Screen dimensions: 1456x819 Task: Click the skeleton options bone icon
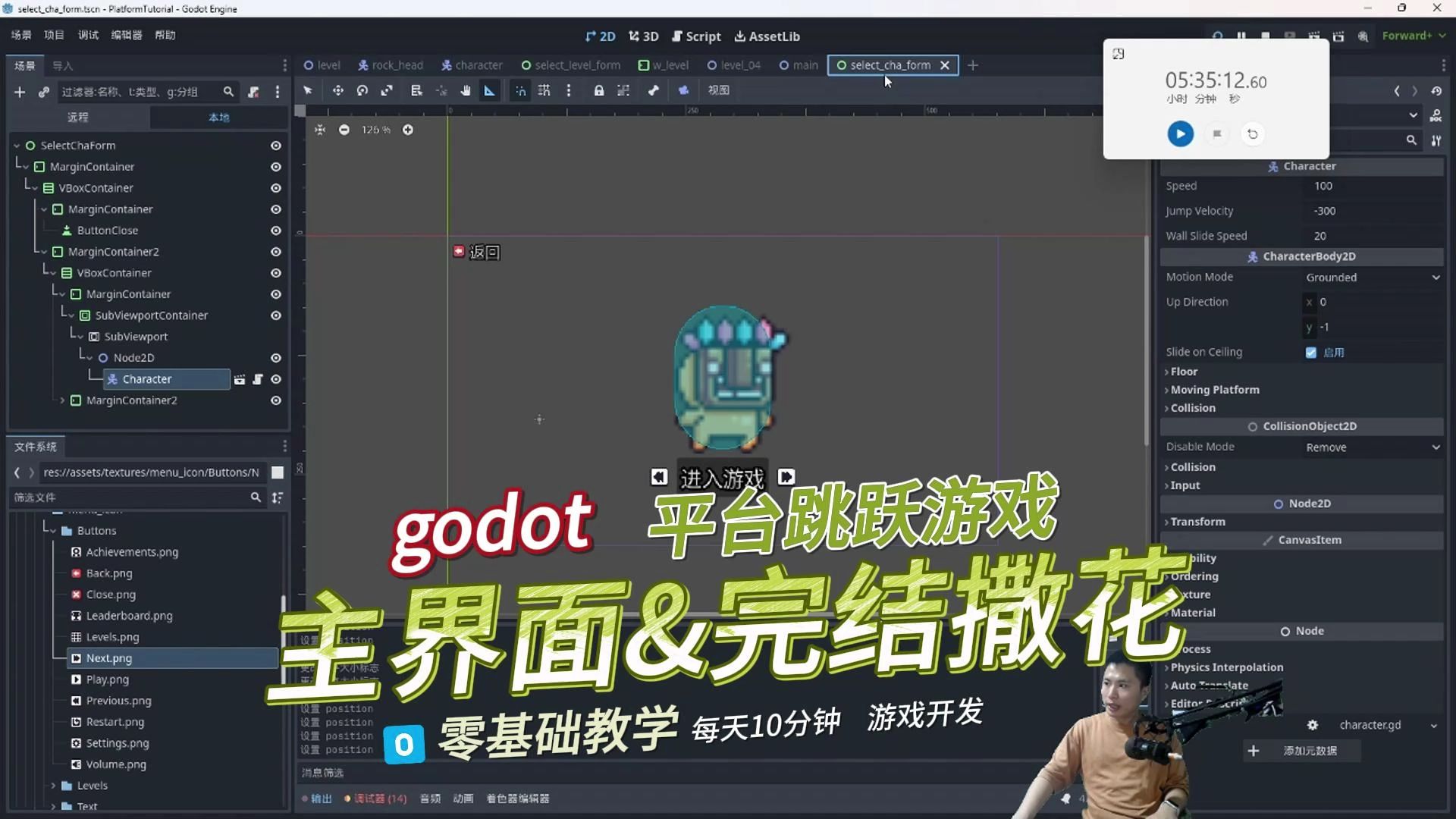[x=654, y=90]
